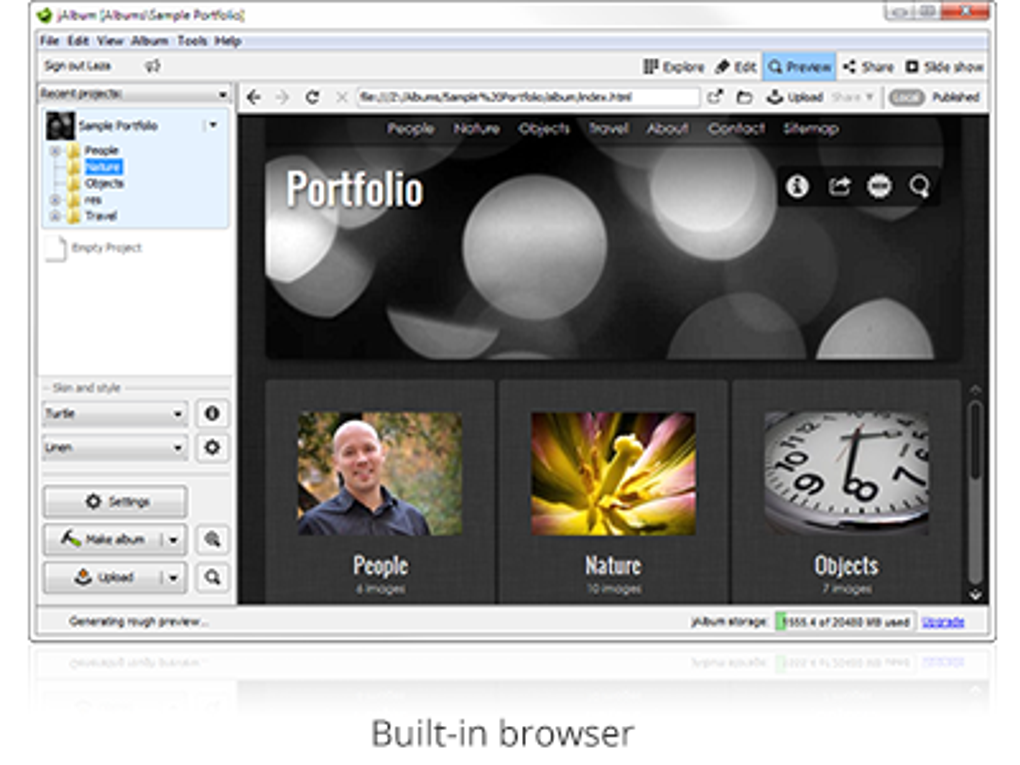Click the round icon right of banner share

pos(879,187)
